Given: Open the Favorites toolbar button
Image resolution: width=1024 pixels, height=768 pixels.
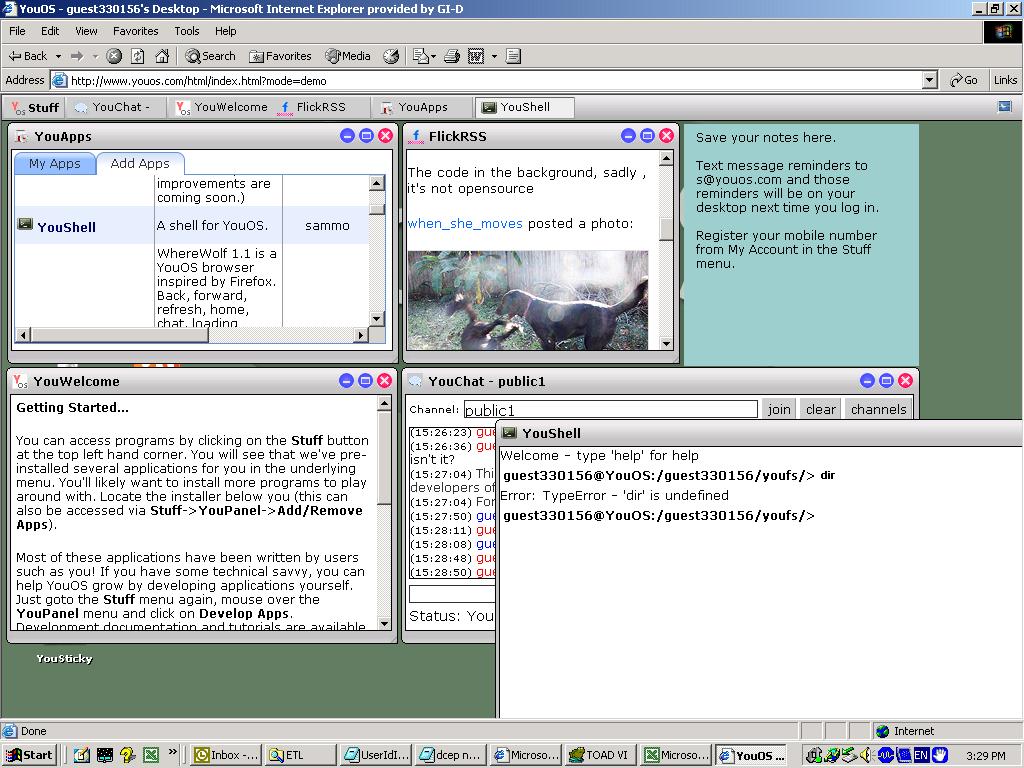Looking at the screenshot, I should 280,56.
